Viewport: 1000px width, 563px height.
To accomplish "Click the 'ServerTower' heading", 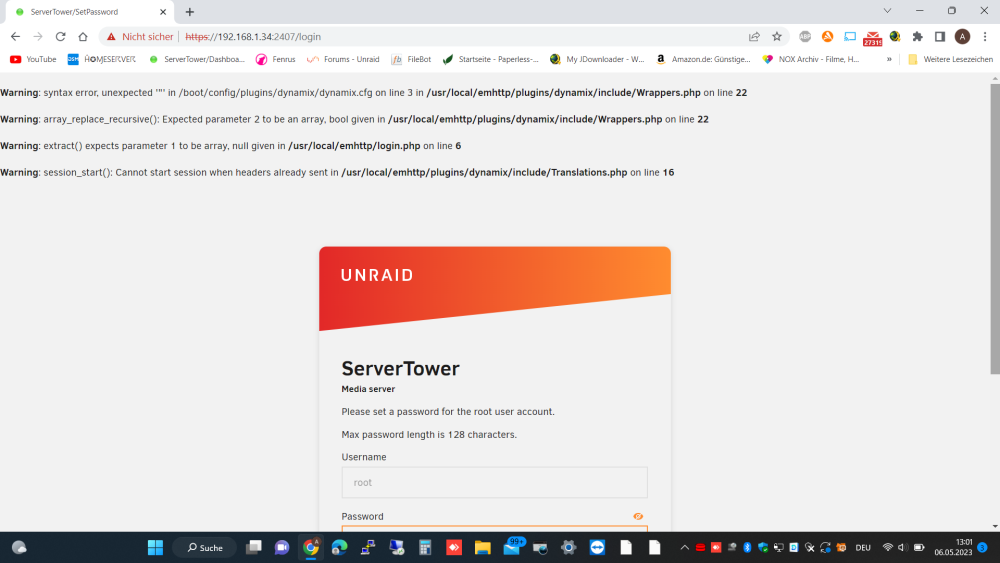I will pyautogui.click(x=401, y=369).
